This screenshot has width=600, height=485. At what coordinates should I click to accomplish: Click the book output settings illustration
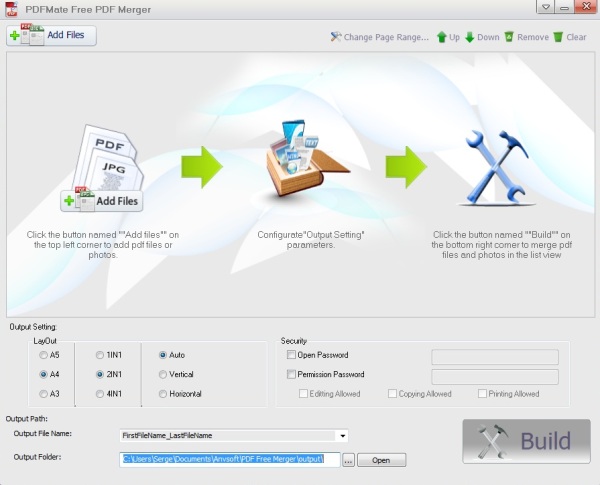[307, 158]
